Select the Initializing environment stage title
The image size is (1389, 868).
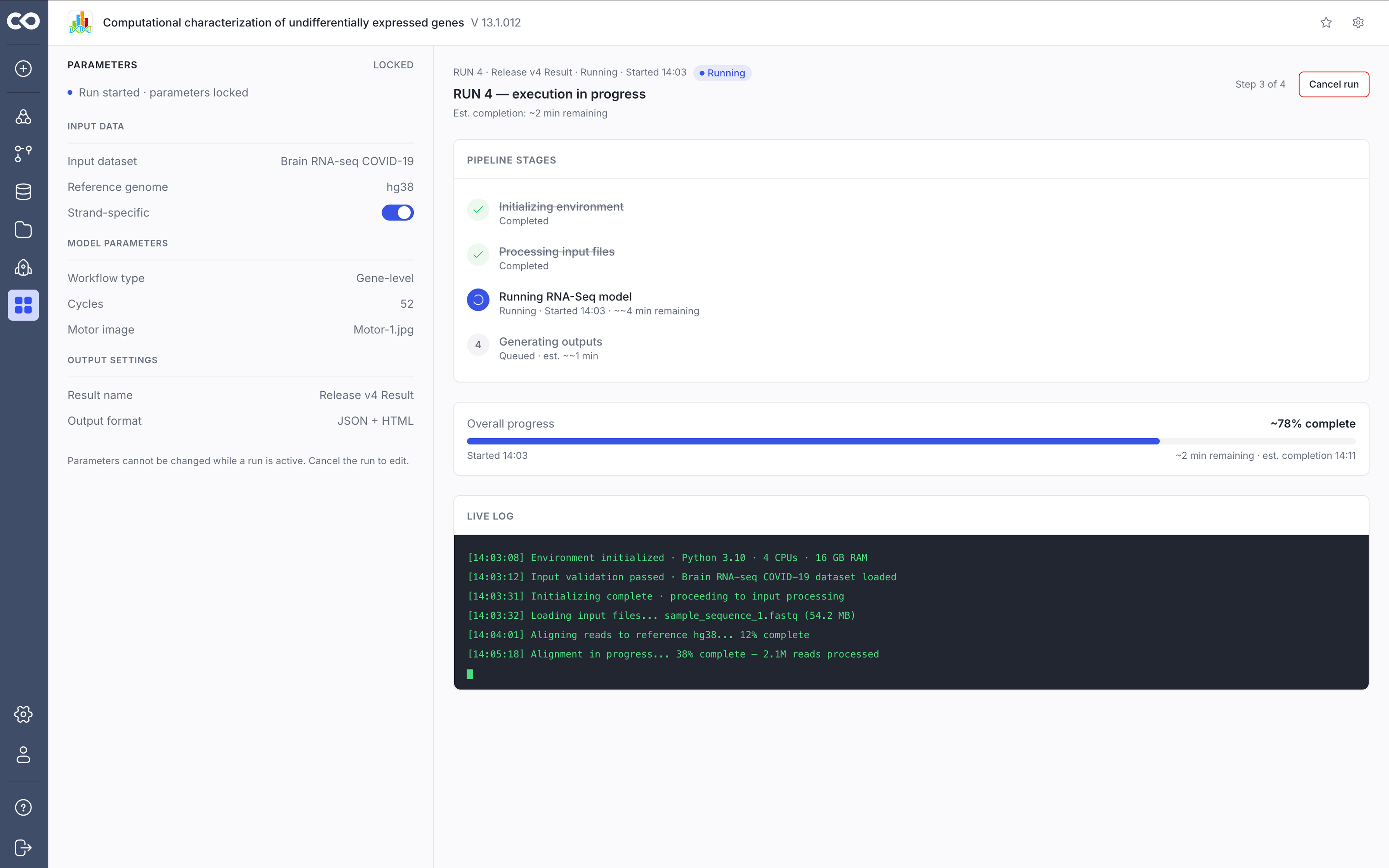(561, 207)
